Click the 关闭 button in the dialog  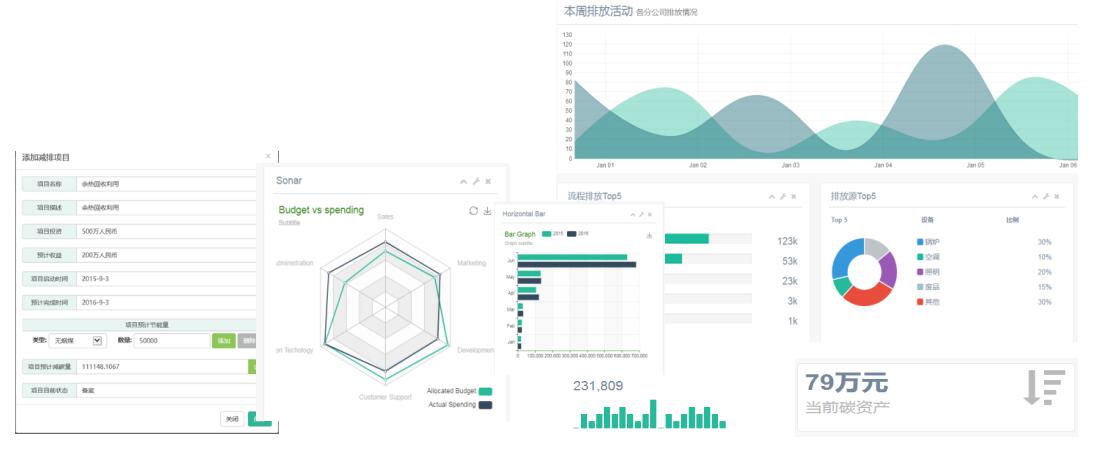232,419
